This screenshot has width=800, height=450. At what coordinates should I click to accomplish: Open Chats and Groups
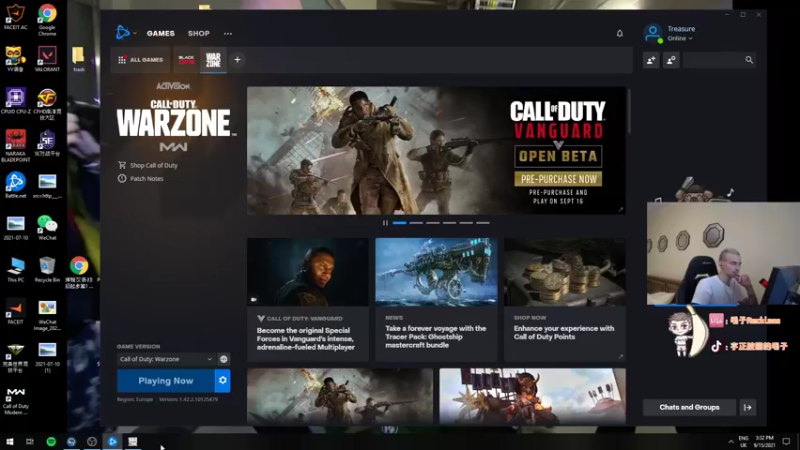pos(689,407)
